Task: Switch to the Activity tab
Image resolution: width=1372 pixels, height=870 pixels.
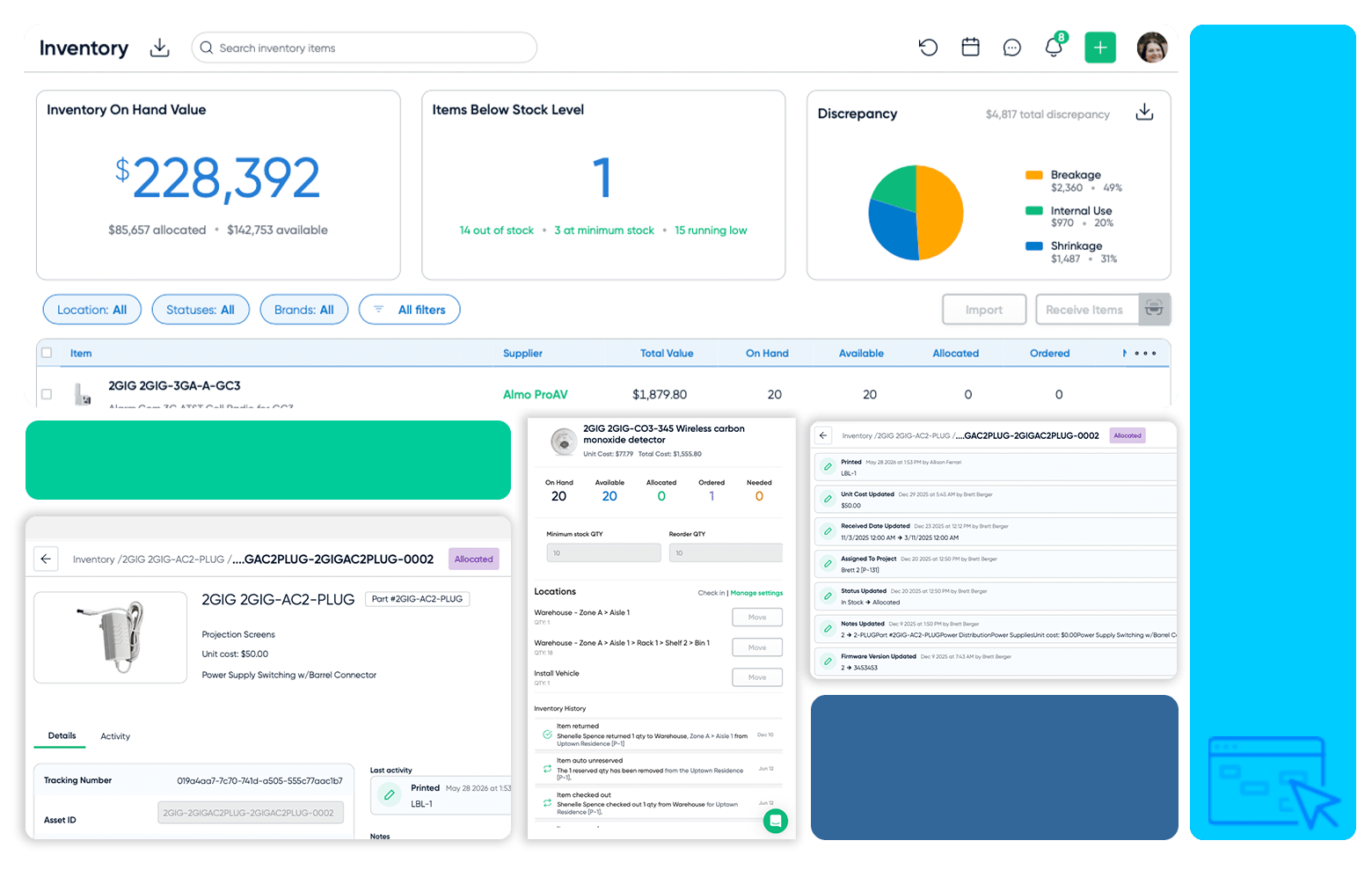Action: point(115,736)
